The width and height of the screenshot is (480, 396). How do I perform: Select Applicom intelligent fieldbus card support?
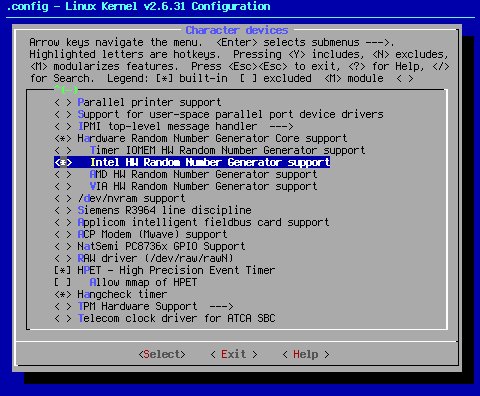click(x=203, y=222)
